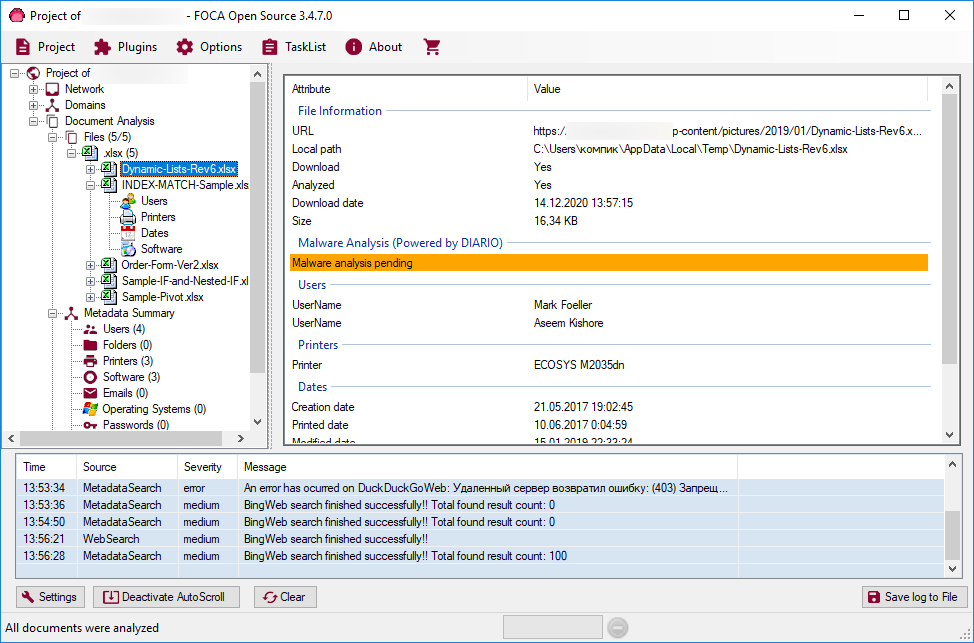974x643 pixels.
Task: Click the Excel icon of Sample-Pivot.xlsx
Action: tap(109, 297)
